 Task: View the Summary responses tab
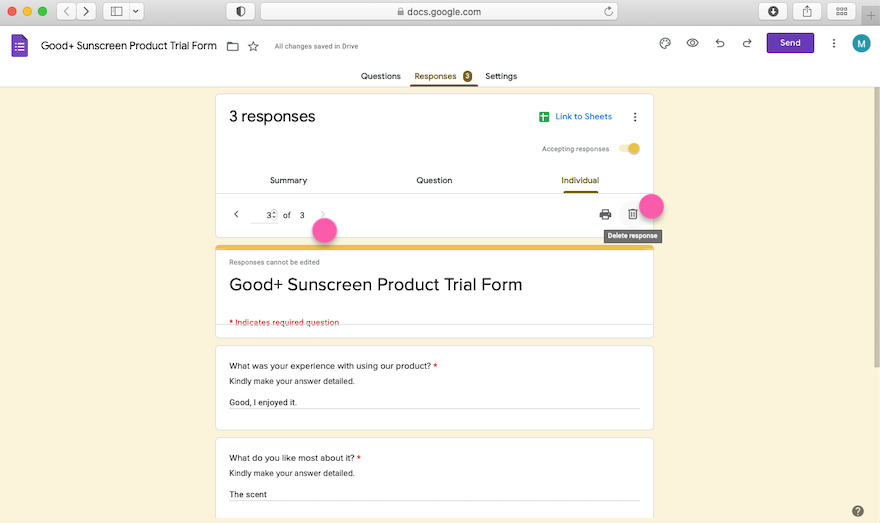coord(288,181)
